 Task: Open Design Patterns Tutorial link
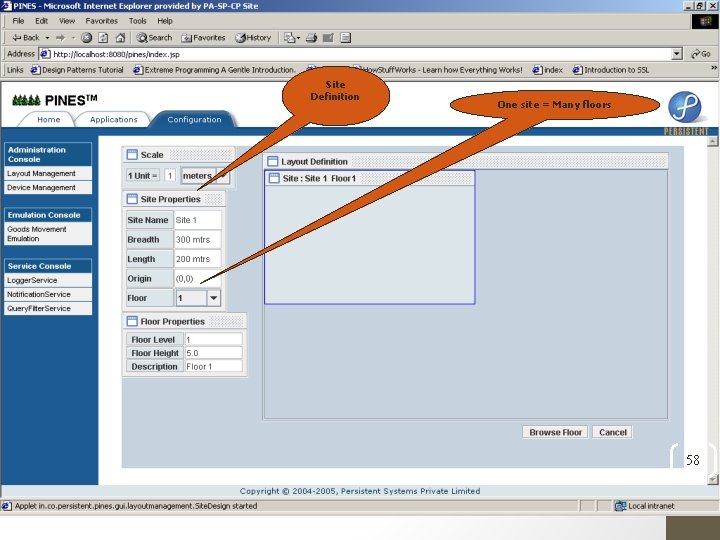(x=77, y=70)
